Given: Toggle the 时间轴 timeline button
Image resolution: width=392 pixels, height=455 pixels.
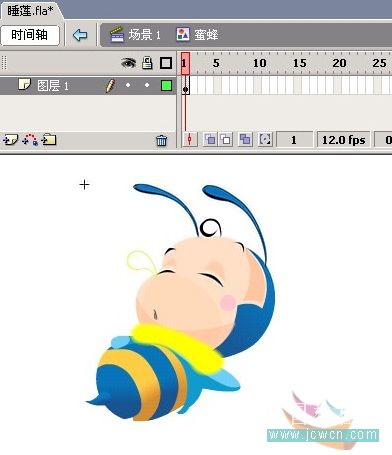Looking at the screenshot, I should click(x=30, y=35).
